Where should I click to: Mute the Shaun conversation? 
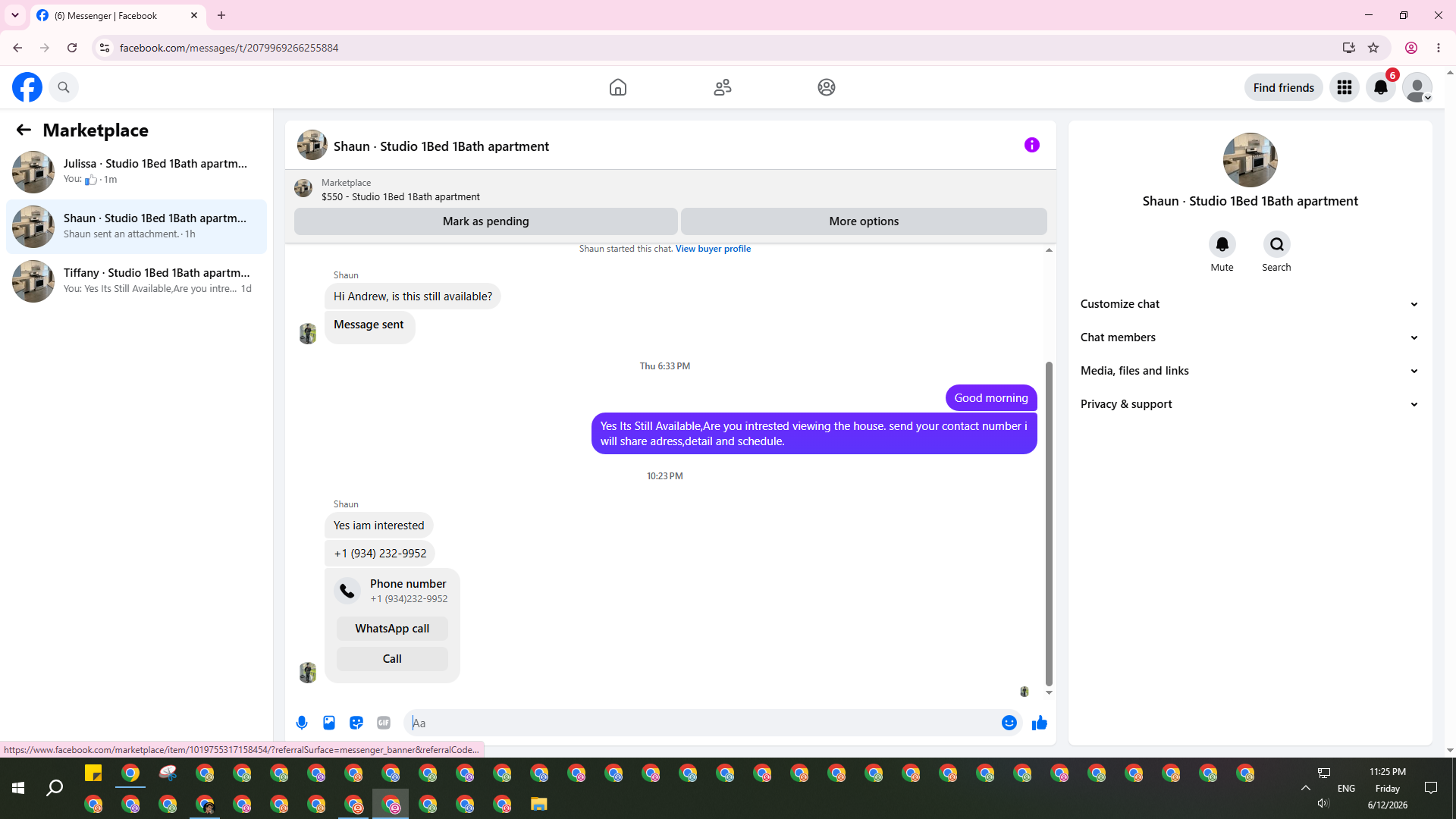pyautogui.click(x=1222, y=244)
